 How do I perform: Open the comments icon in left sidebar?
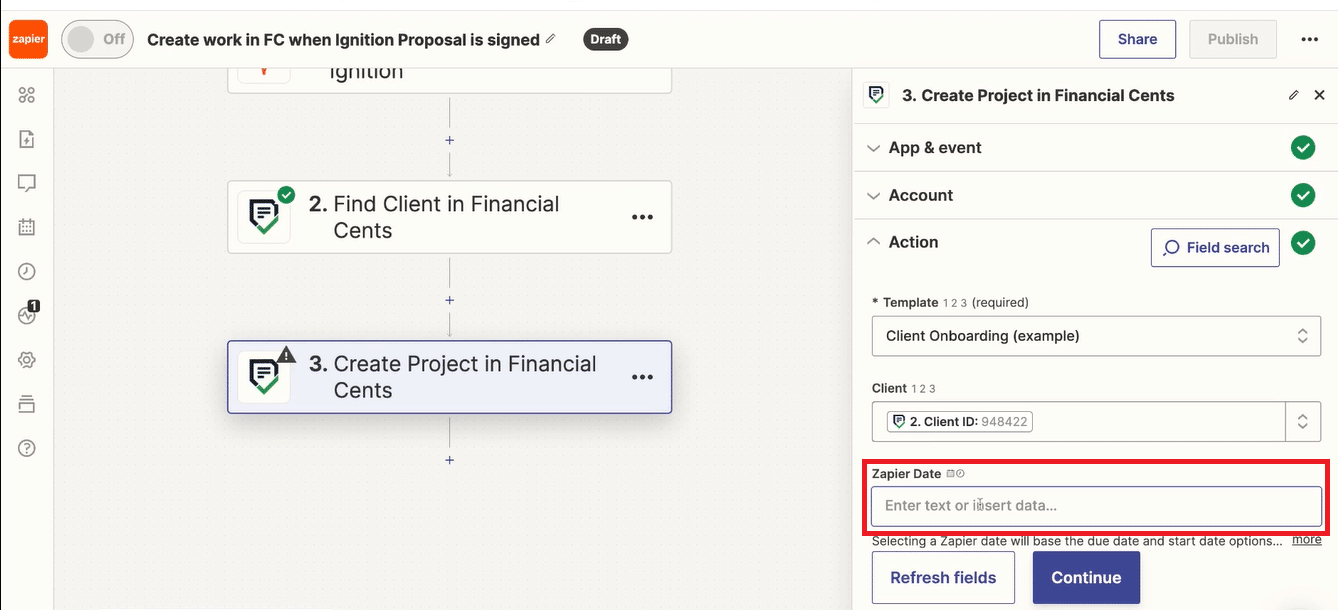[x=27, y=183]
